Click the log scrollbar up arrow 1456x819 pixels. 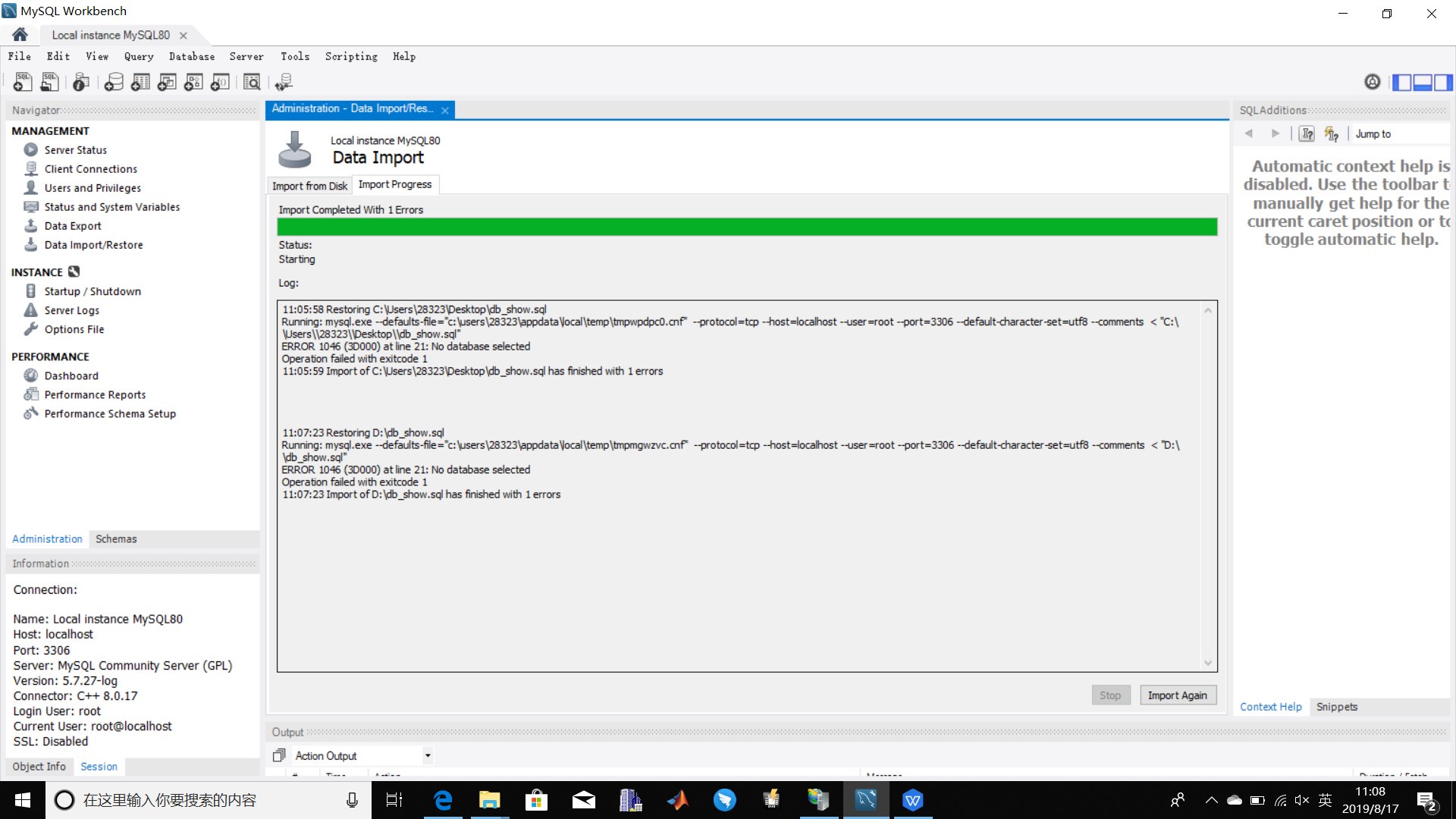[1208, 310]
